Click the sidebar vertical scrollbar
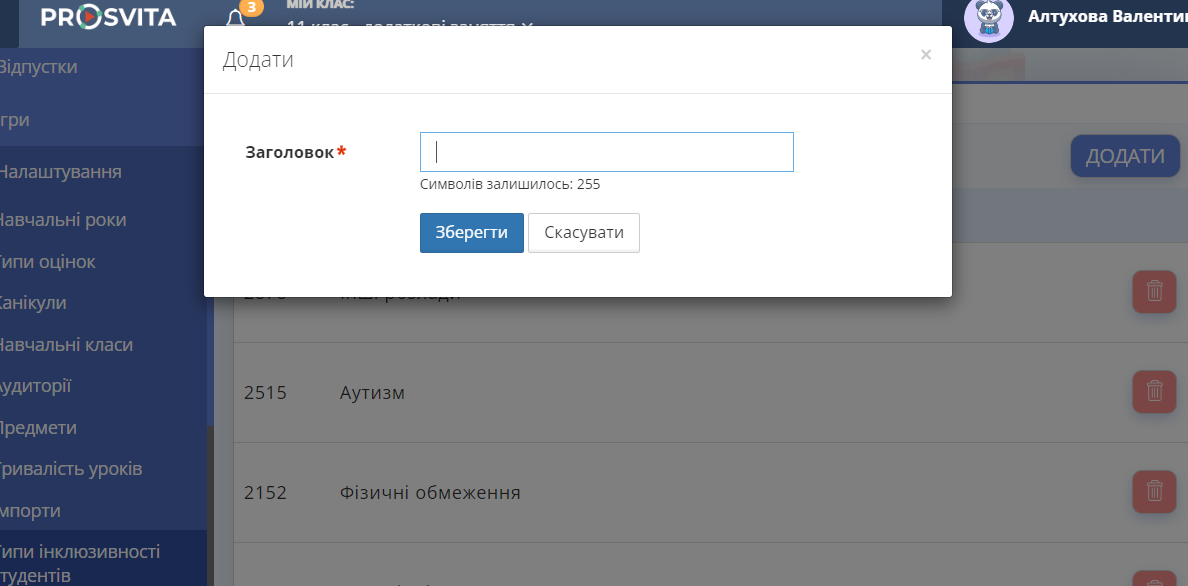Viewport: 1188px width, 586px height. [x=210, y=500]
